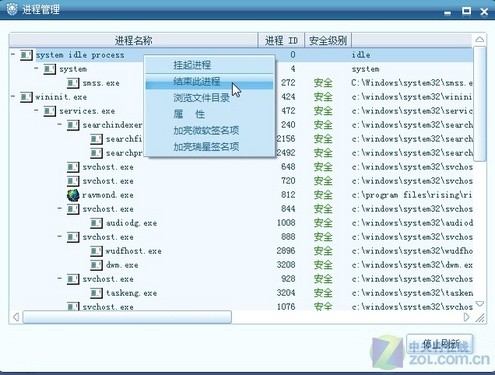Close the 进程管理 window

tap(484, 12)
